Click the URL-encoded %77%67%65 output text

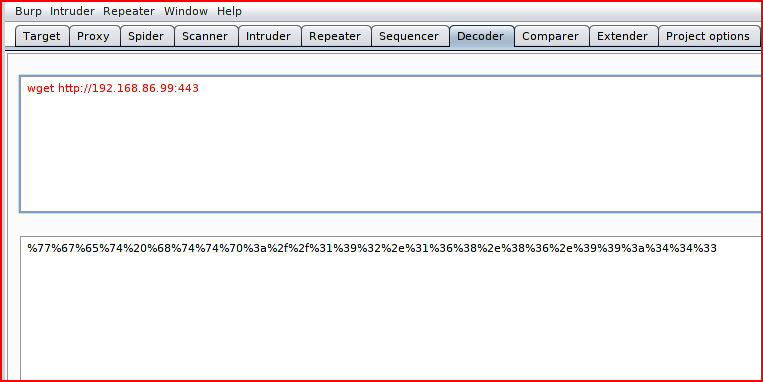[x=372, y=248]
